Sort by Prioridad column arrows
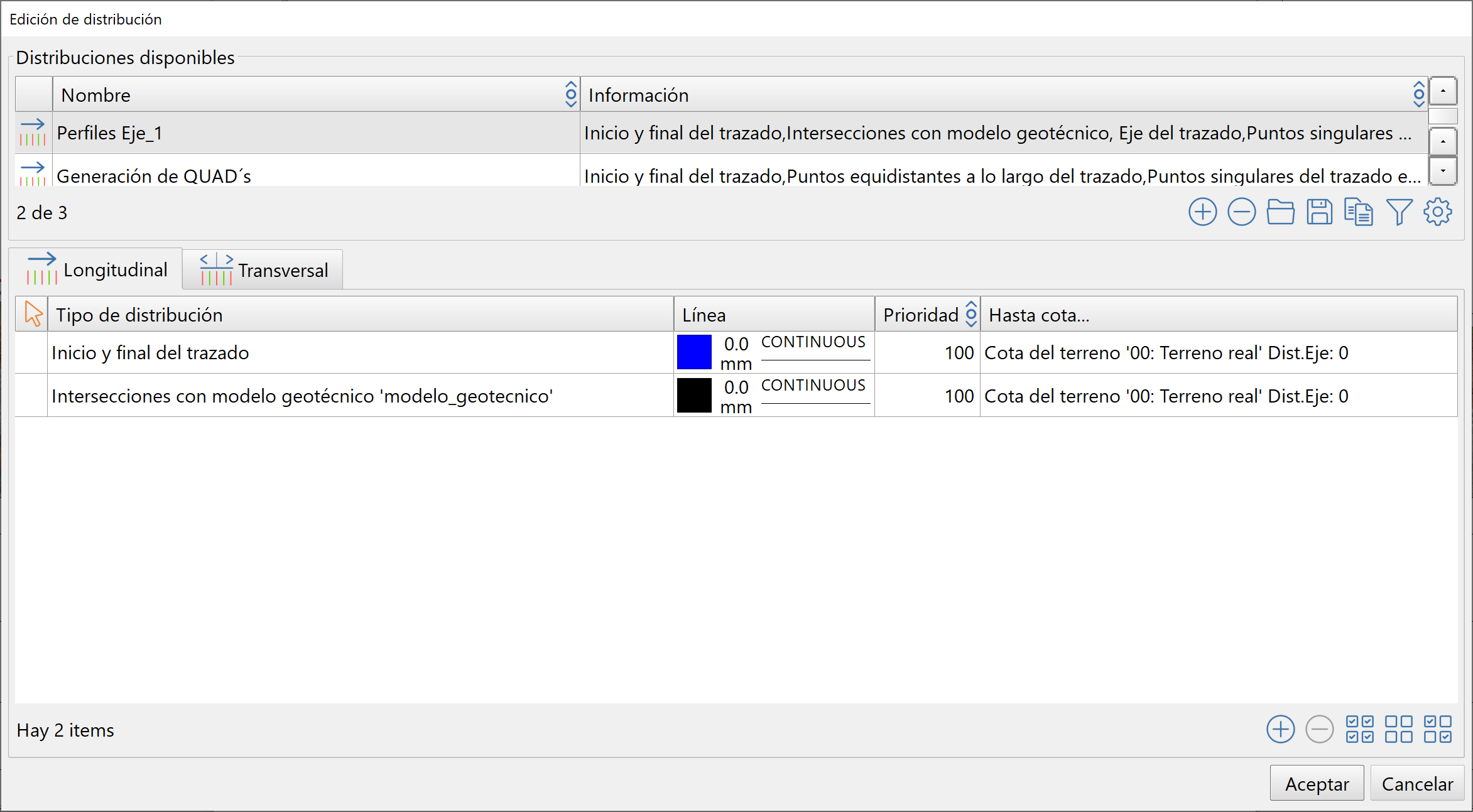Screen dimensions: 1473x812 [971, 314]
